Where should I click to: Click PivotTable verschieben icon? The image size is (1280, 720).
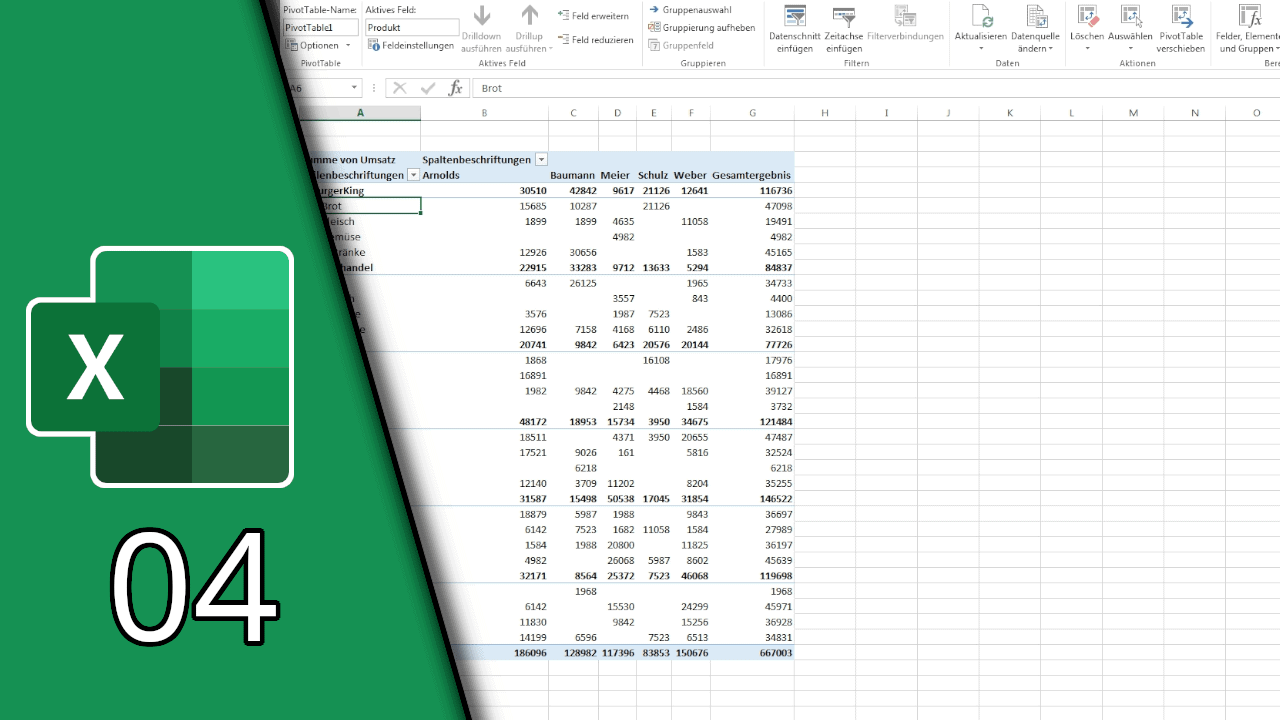click(x=1181, y=17)
